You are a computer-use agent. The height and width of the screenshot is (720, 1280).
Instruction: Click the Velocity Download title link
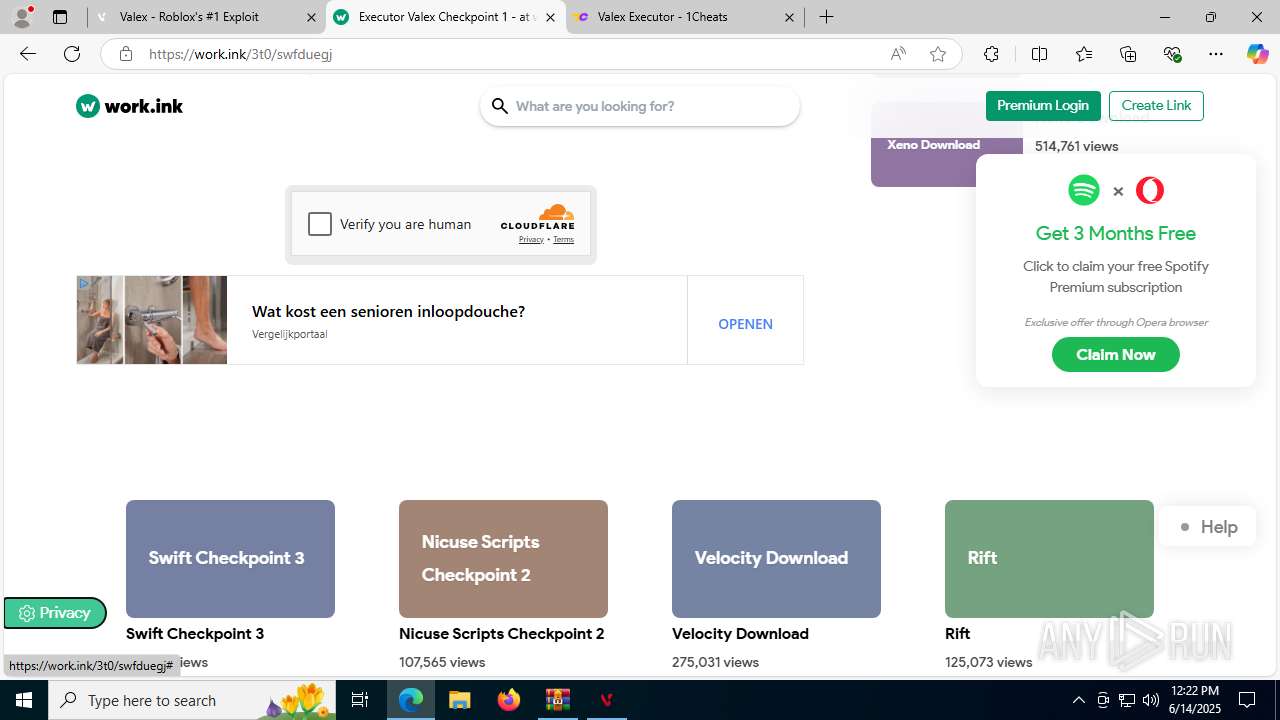pyautogui.click(x=740, y=634)
